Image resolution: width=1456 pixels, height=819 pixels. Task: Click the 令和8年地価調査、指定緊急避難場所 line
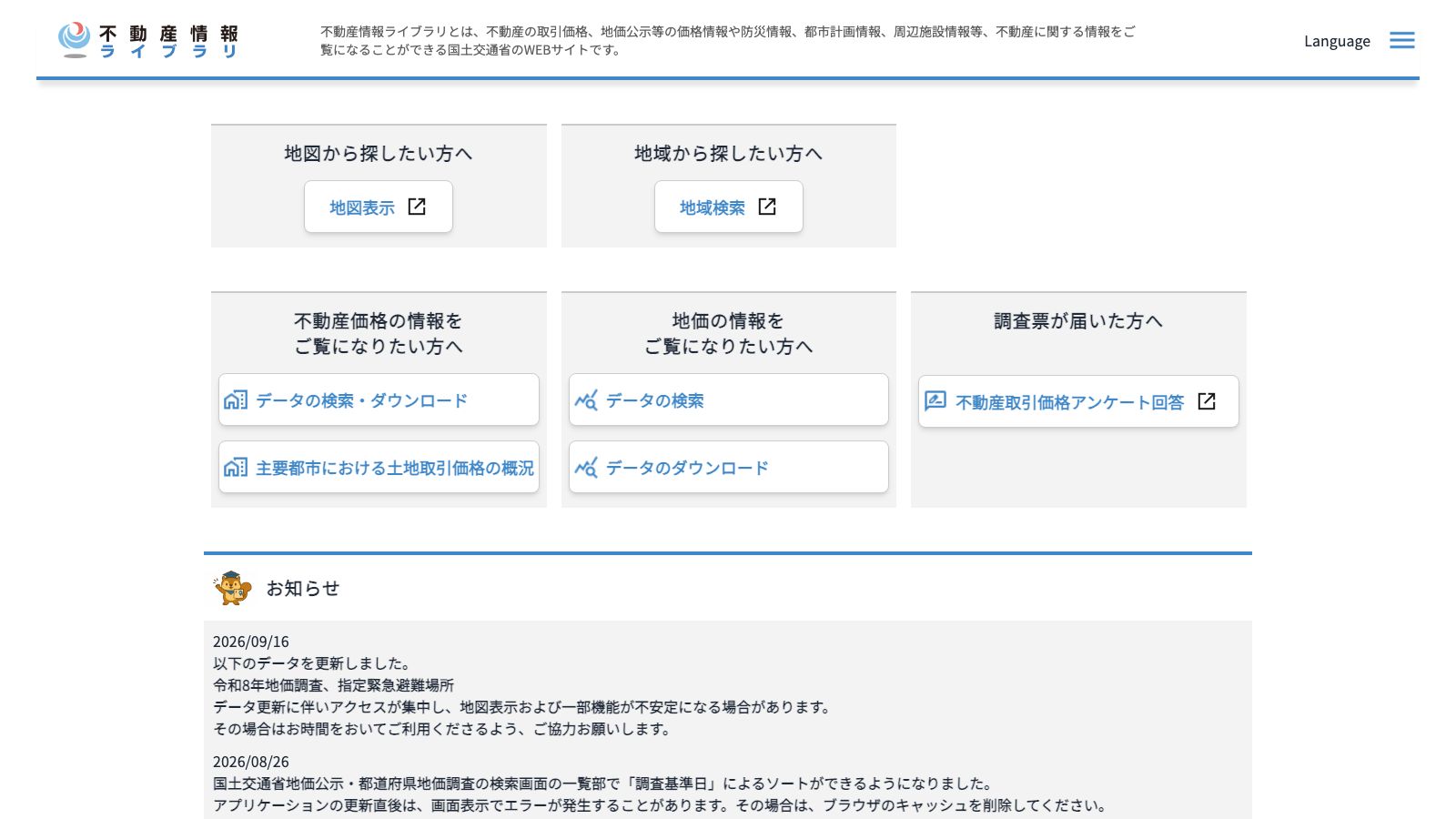(x=333, y=685)
